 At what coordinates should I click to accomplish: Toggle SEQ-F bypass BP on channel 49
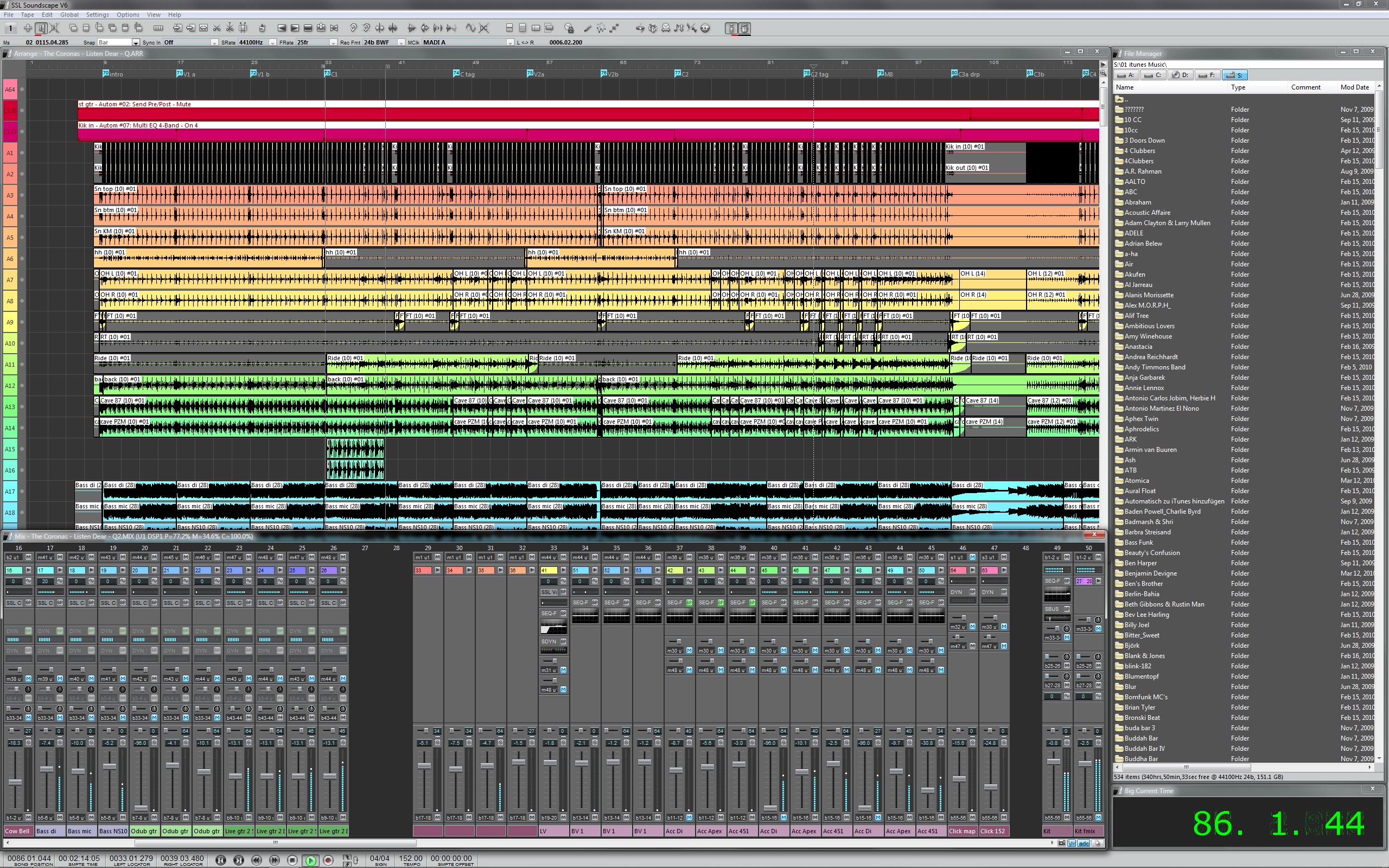pos(1067,581)
